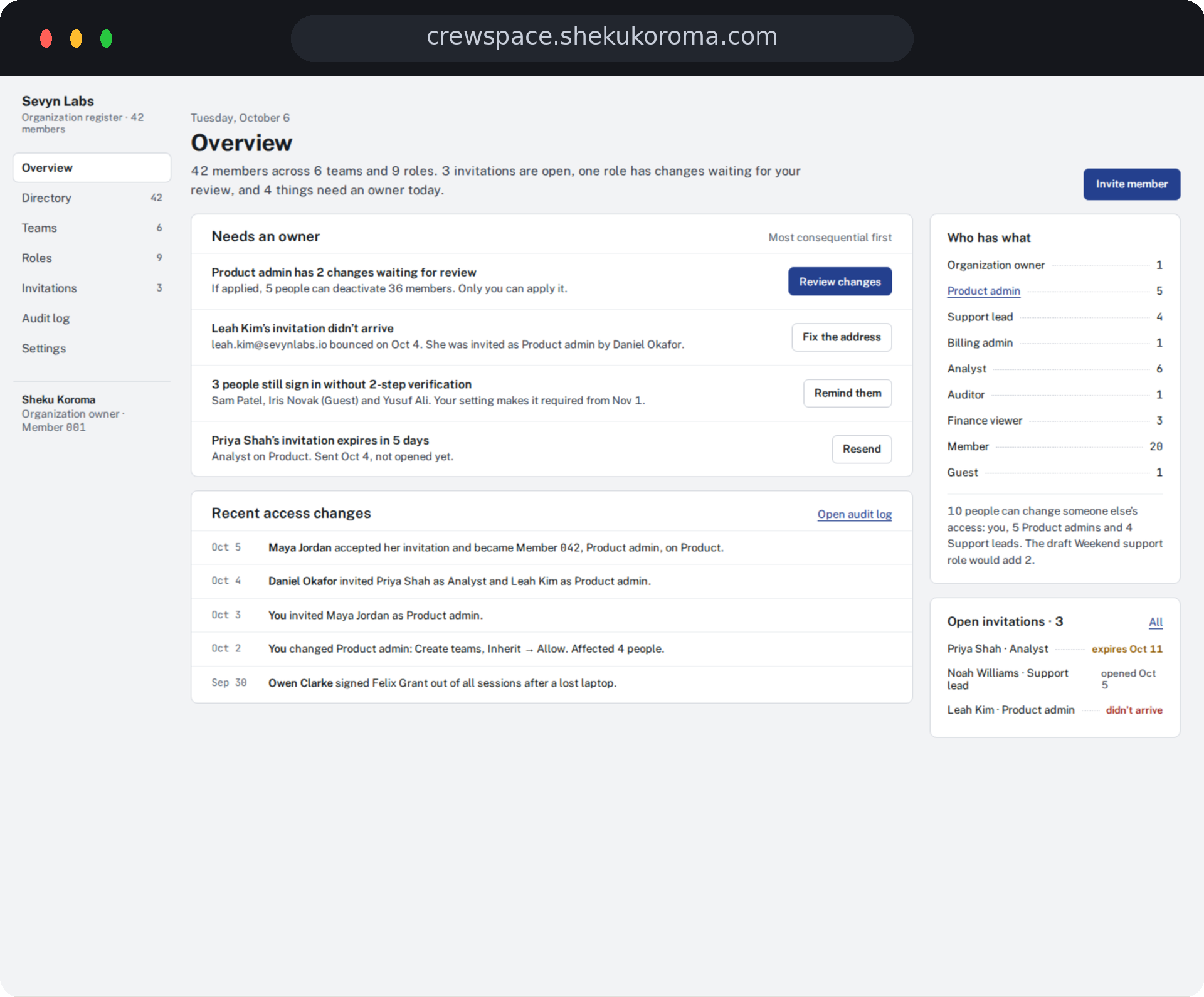The height and width of the screenshot is (997, 1204).
Task: Click the Most consequential first label
Action: pos(830,238)
